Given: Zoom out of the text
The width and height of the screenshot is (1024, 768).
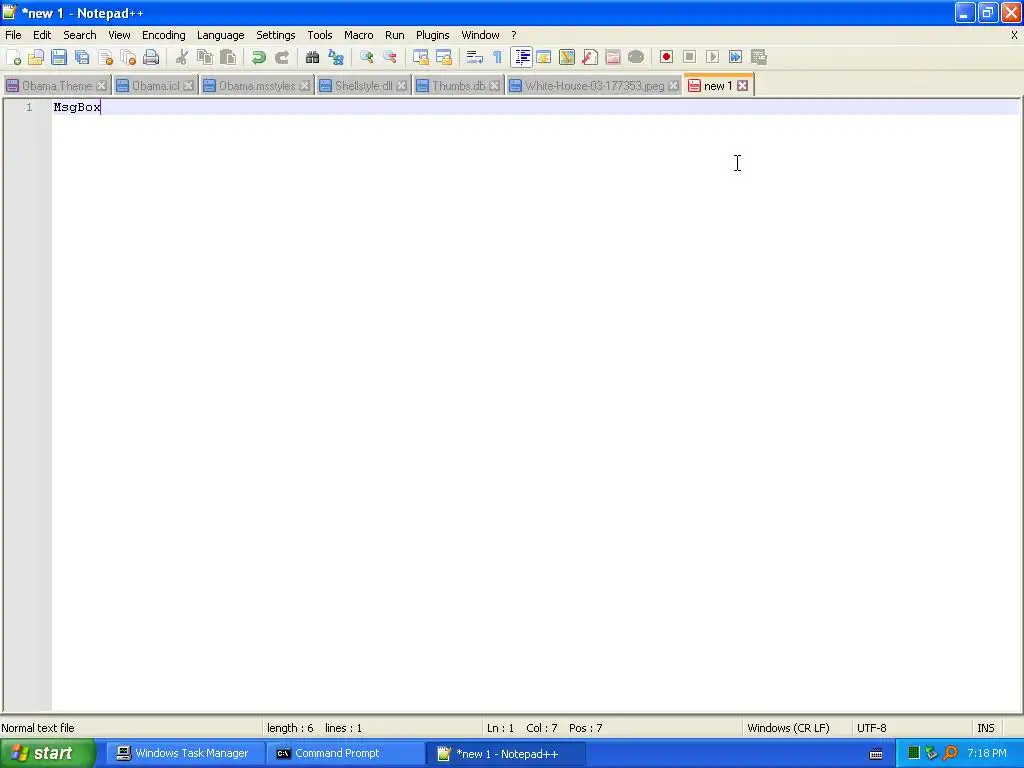Looking at the screenshot, I should point(390,57).
